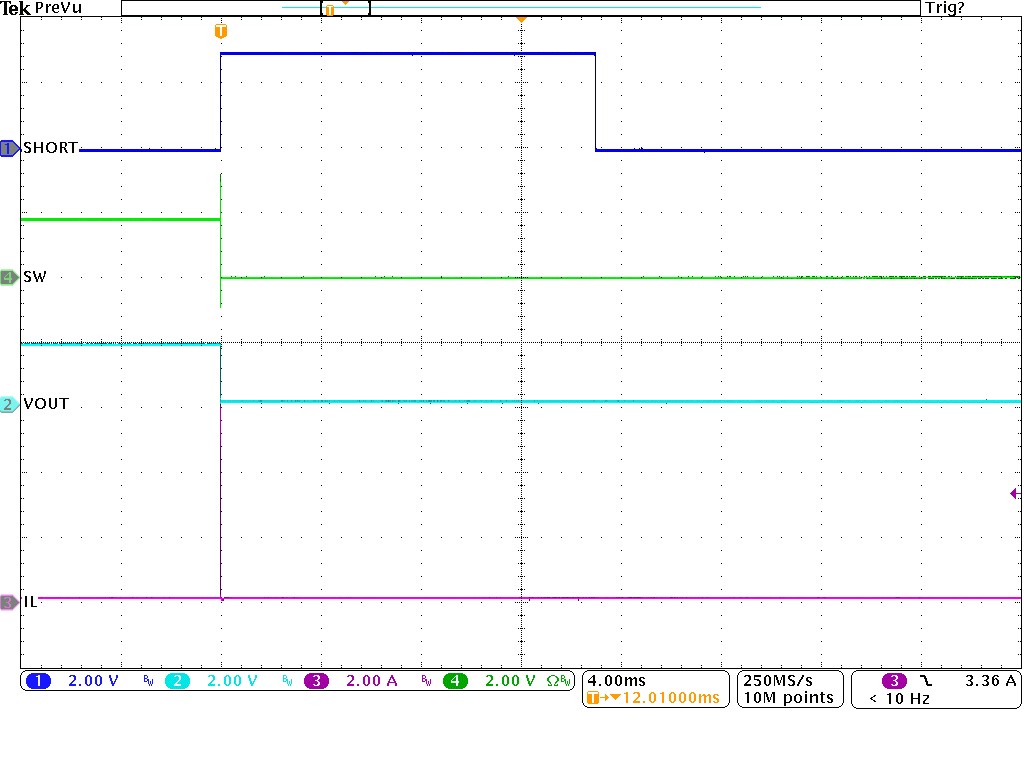Select the blue channel 1 badge

(38, 681)
